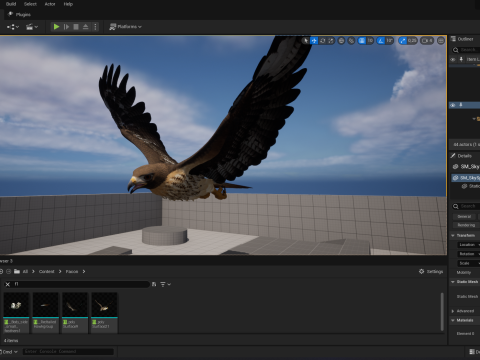Click the Details panel search field
Image resolution: width=480 pixels, height=360 pixels.
pos(466,206)
